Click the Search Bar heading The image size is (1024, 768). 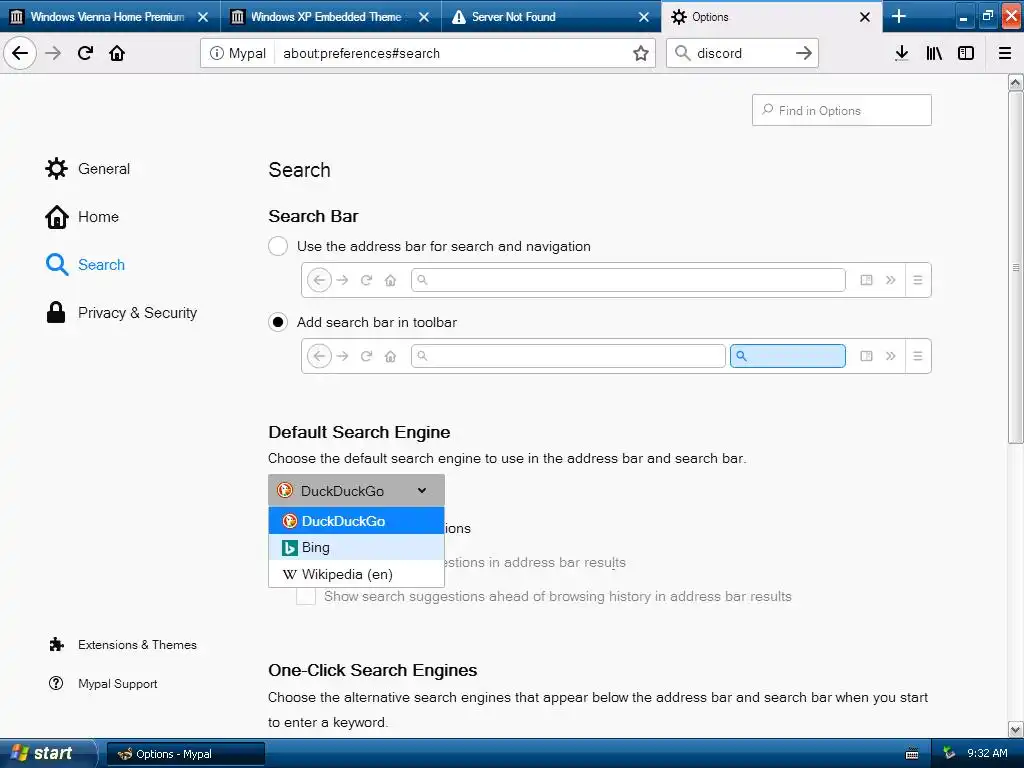(313, 216)
